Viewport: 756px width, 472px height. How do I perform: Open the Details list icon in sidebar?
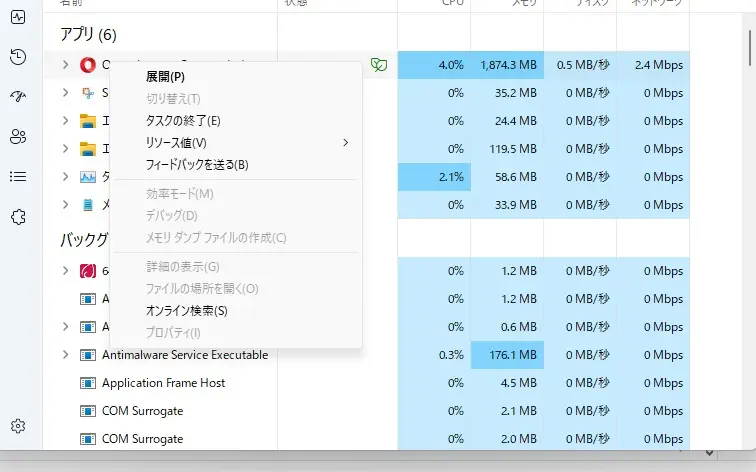click(17, 177)
